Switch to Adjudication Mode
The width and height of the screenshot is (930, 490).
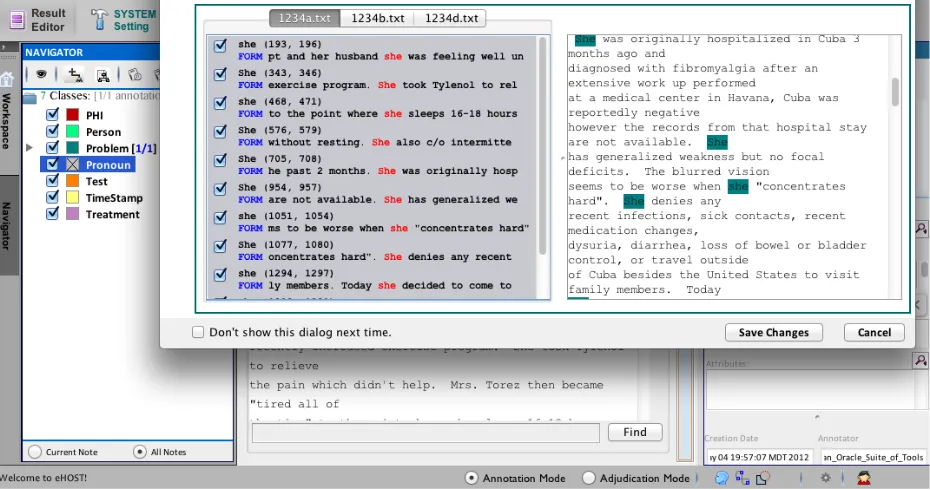coord(588,478)
